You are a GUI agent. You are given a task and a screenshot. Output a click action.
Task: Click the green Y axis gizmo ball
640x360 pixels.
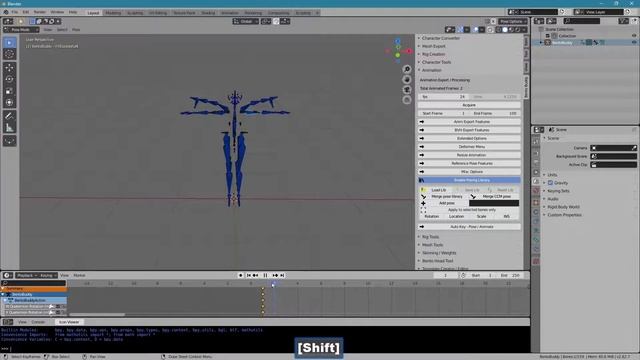(398, 55)
